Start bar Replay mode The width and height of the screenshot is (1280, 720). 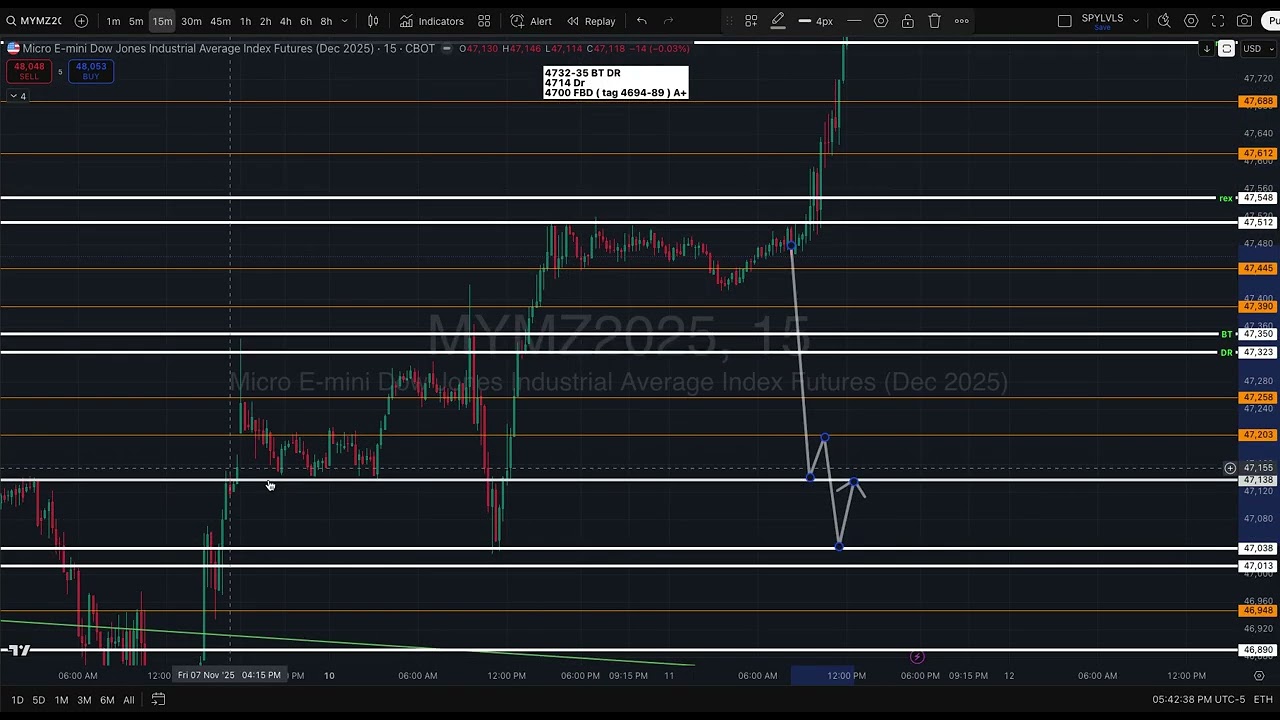(x=591, y=21)
